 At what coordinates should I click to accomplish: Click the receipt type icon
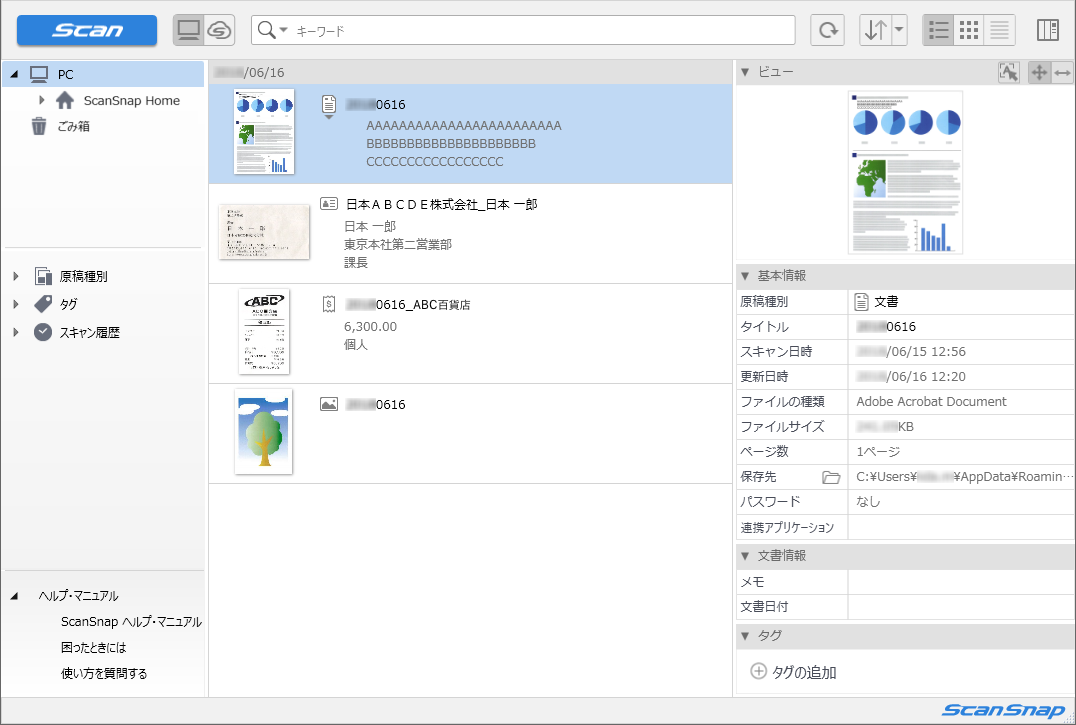329,304
